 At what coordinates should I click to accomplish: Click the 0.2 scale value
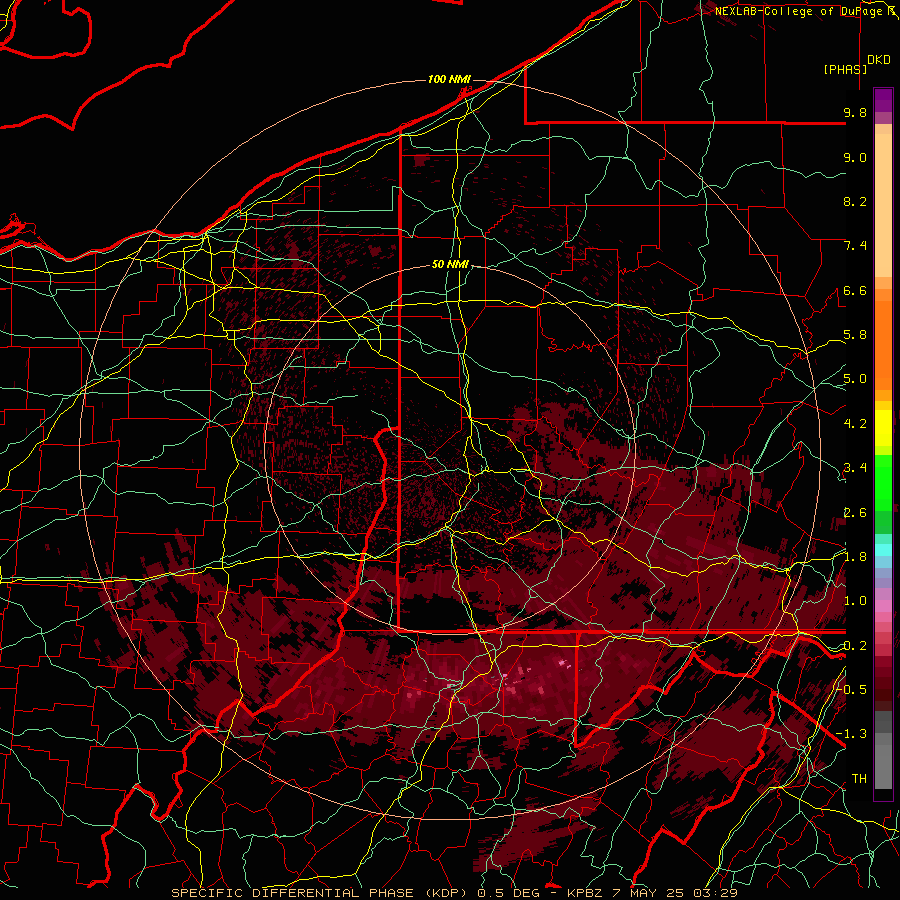click(855, 646)
